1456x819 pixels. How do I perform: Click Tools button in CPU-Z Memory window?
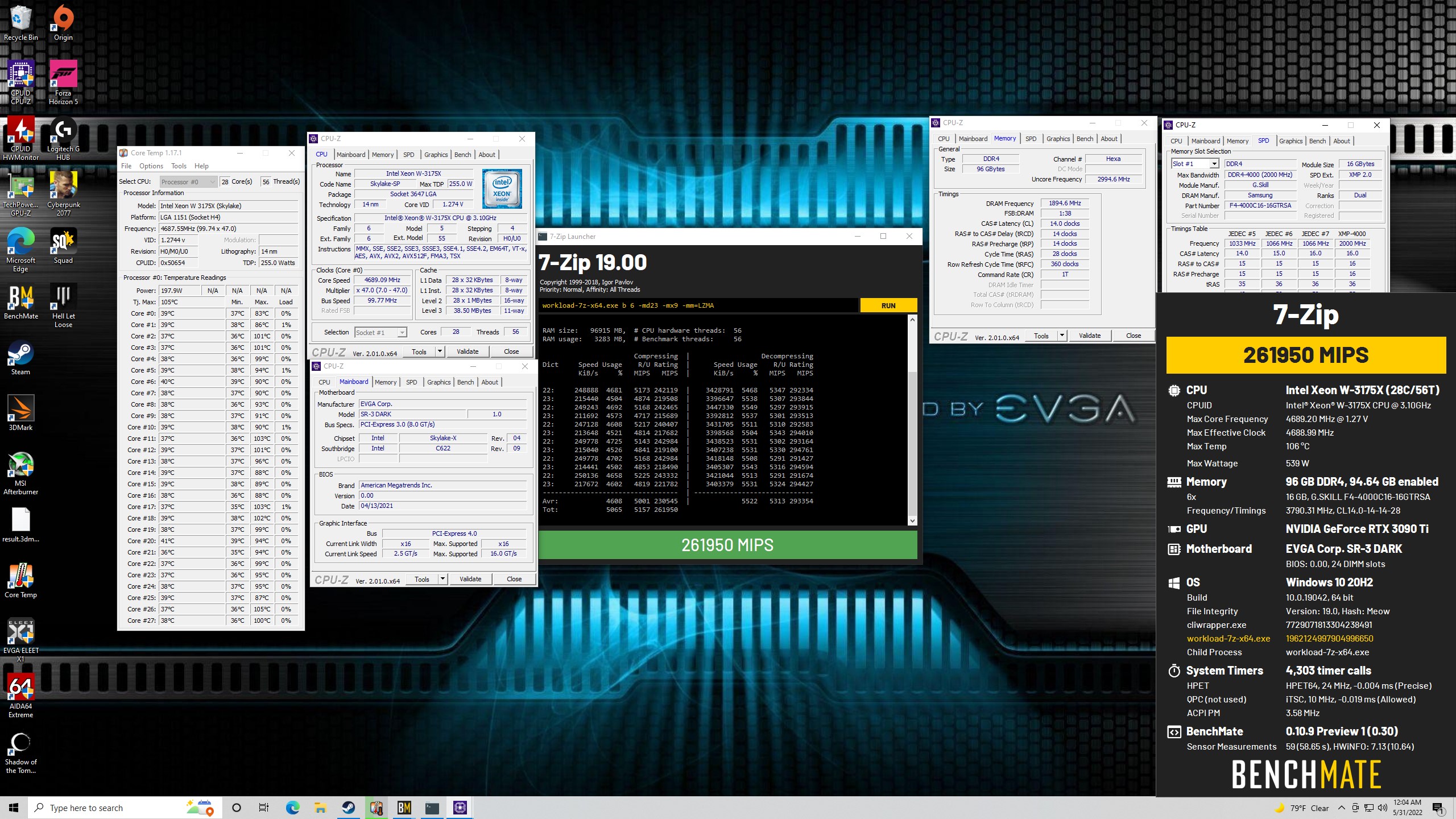coord(1041,336)
